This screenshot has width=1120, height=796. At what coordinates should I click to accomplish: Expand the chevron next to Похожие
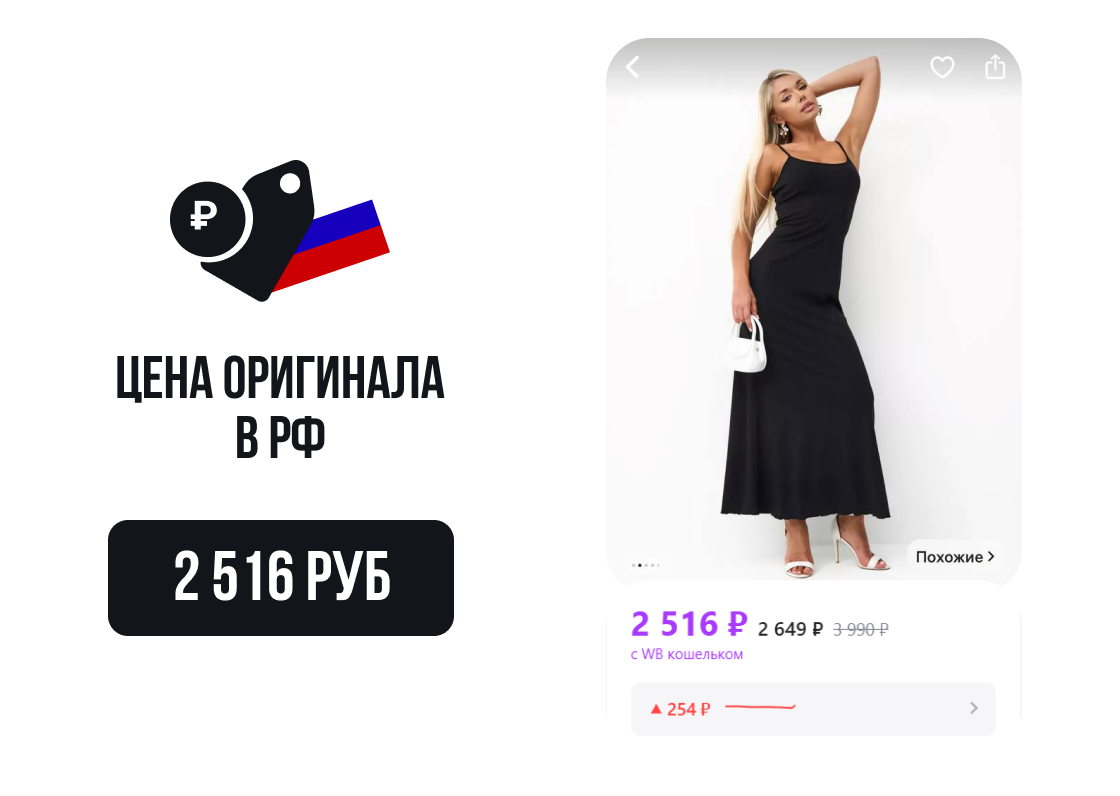[x=991, y=556]
